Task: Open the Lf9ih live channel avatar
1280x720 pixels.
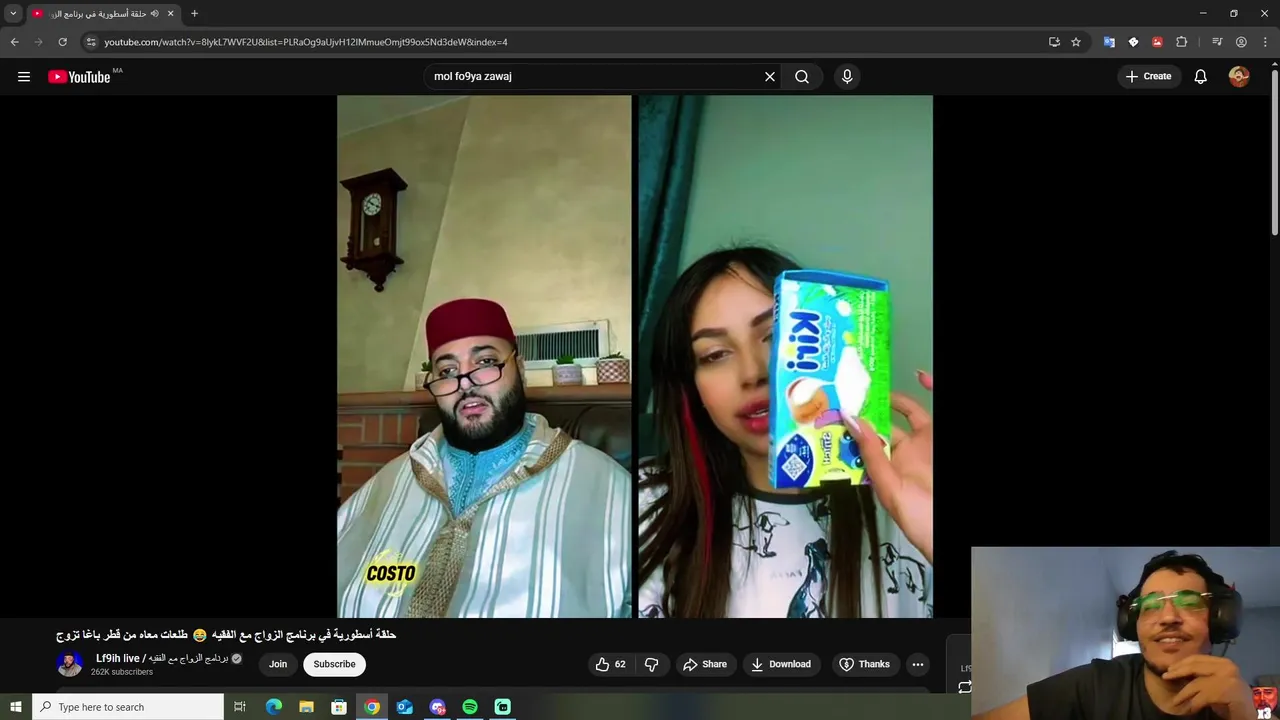Action: (70, 664)
